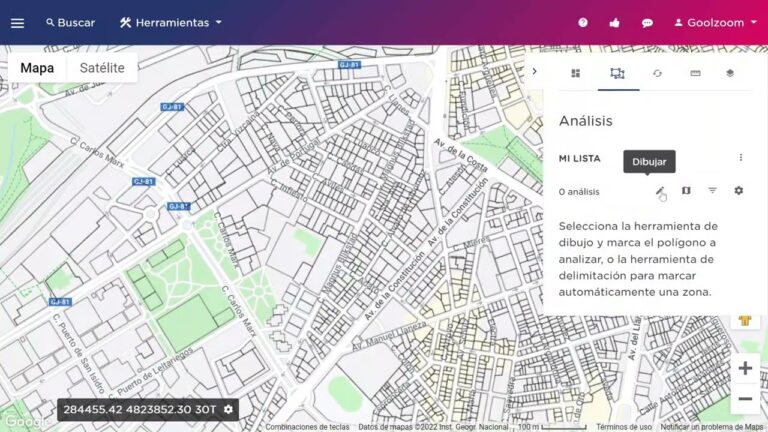Image resolution: width=768 pixels, height=432 pixels.
Task: Open the dashboard grid panel tab
Action: coord(576,73)
